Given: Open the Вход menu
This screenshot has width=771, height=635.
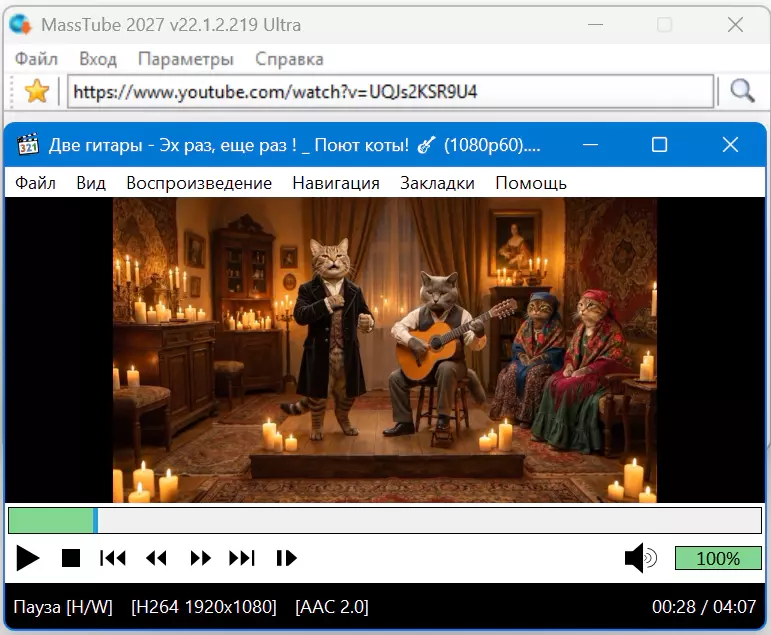Looking at the screenshot, I should click(98, 59).
